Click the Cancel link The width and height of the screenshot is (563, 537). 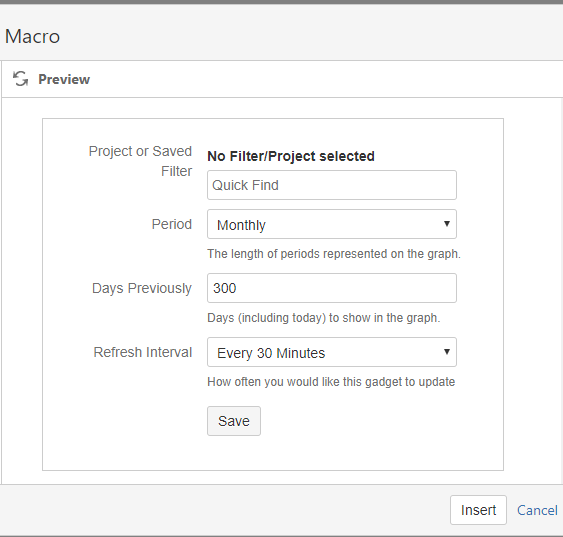tap(537, 510)
